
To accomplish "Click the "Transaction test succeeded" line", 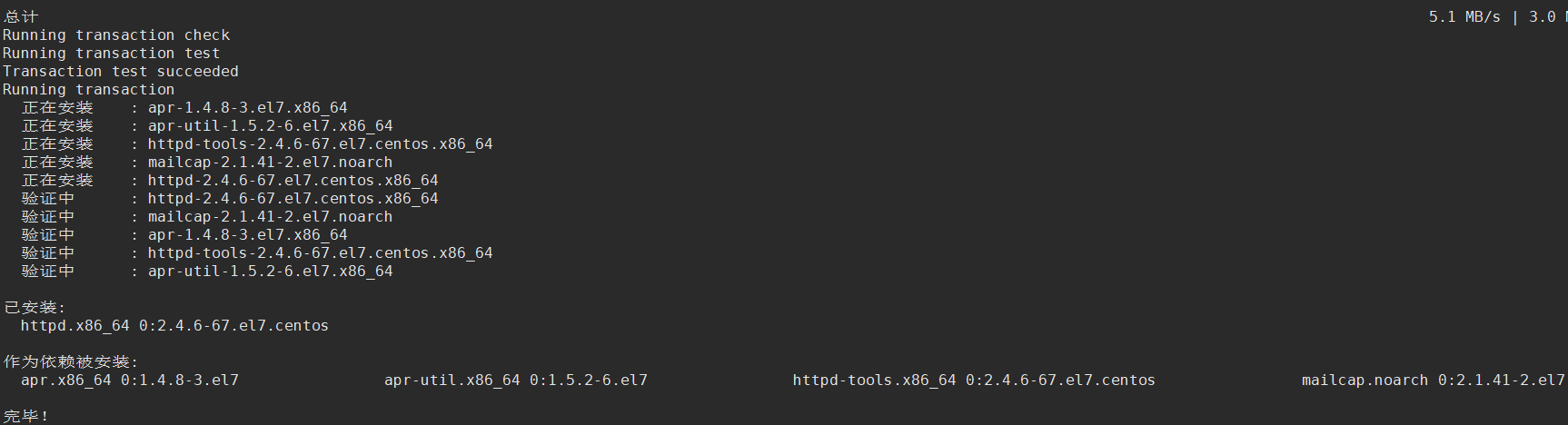I will (x=121, y=71).
